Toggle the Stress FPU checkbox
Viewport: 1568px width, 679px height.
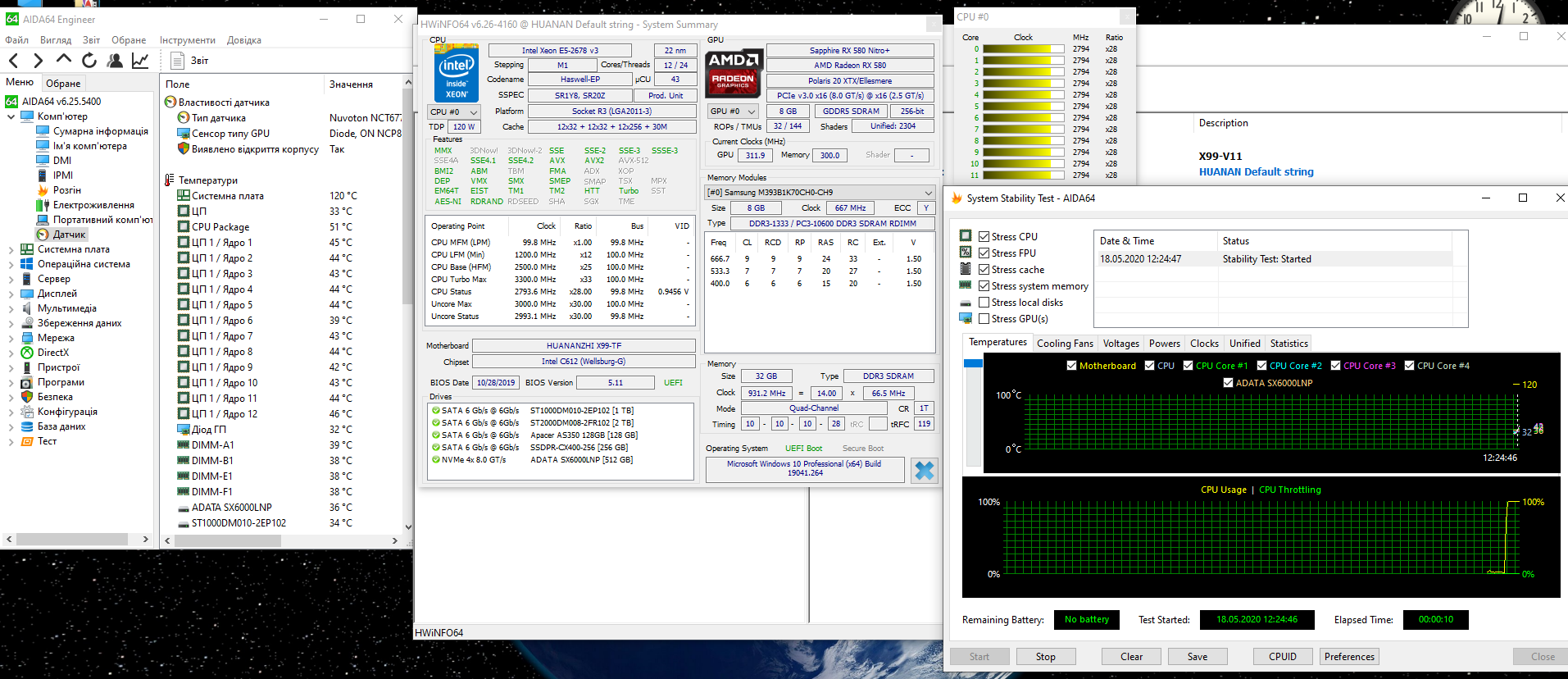click(984, 253)
